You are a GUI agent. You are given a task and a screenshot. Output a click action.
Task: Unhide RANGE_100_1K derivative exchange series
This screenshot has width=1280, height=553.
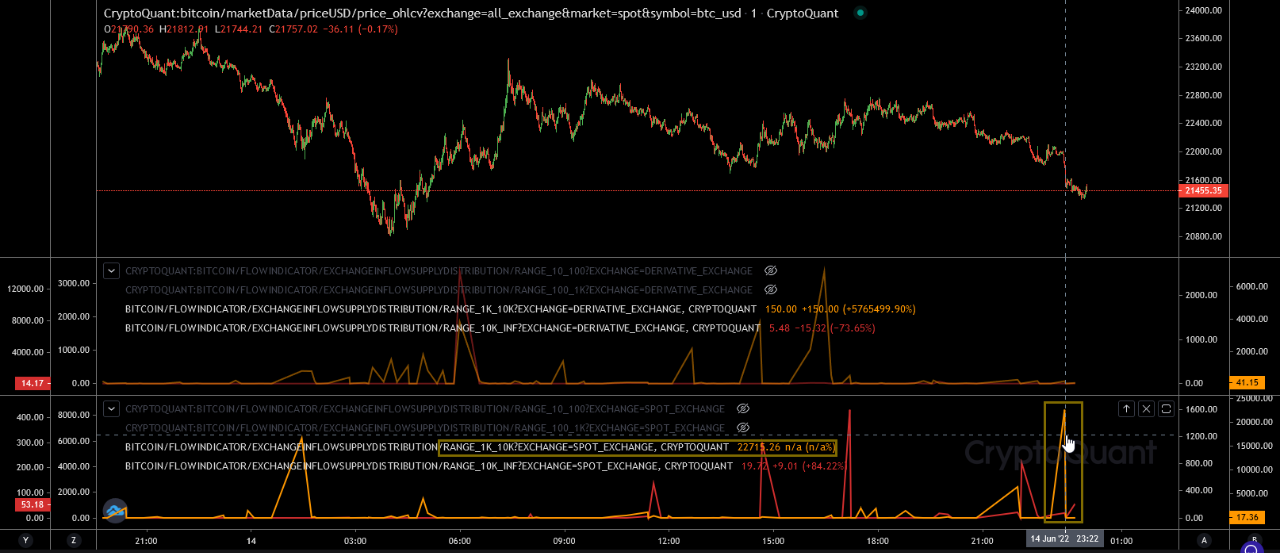pos(770,289)
